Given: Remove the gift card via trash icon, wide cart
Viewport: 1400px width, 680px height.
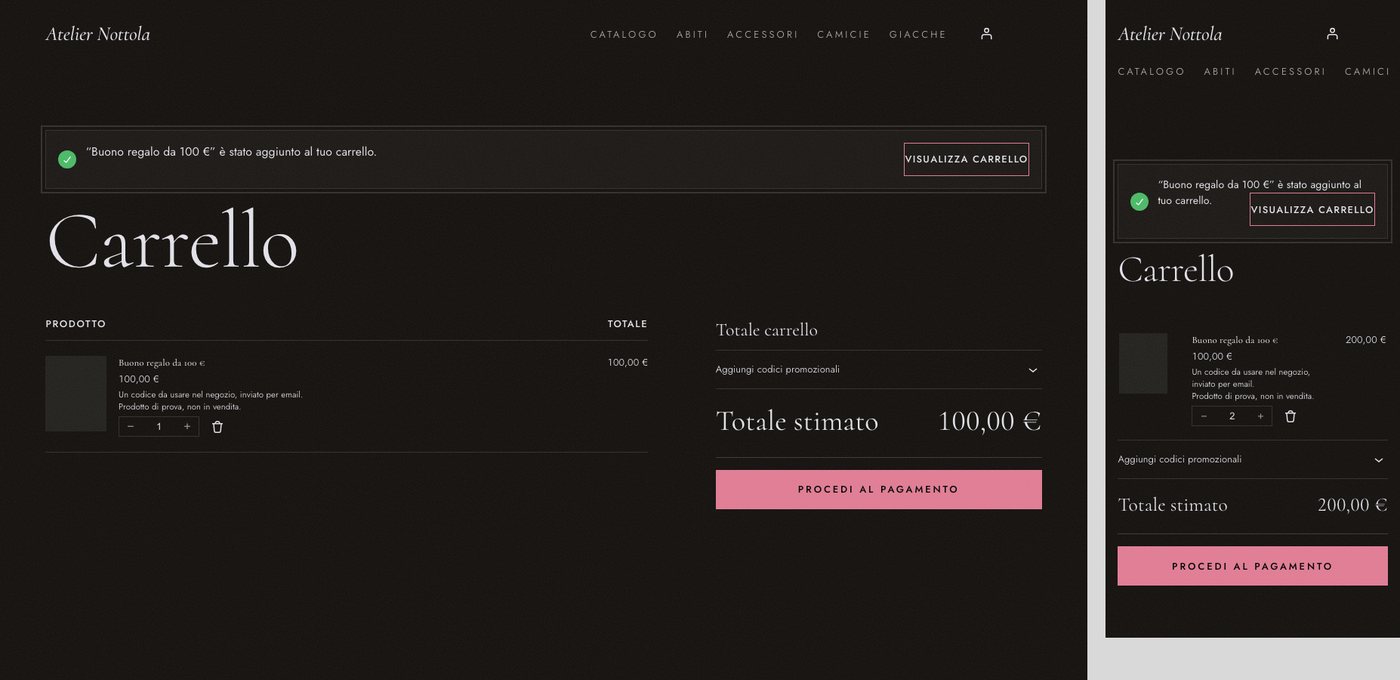Looking at the screenshot, I should tap(217, 427).
